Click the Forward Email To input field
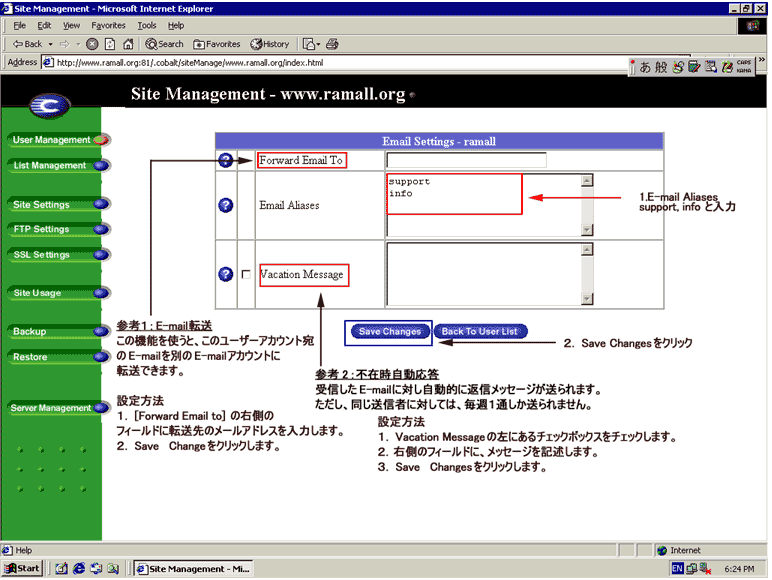This screenshot has width=772, height=580. [466, 160]
